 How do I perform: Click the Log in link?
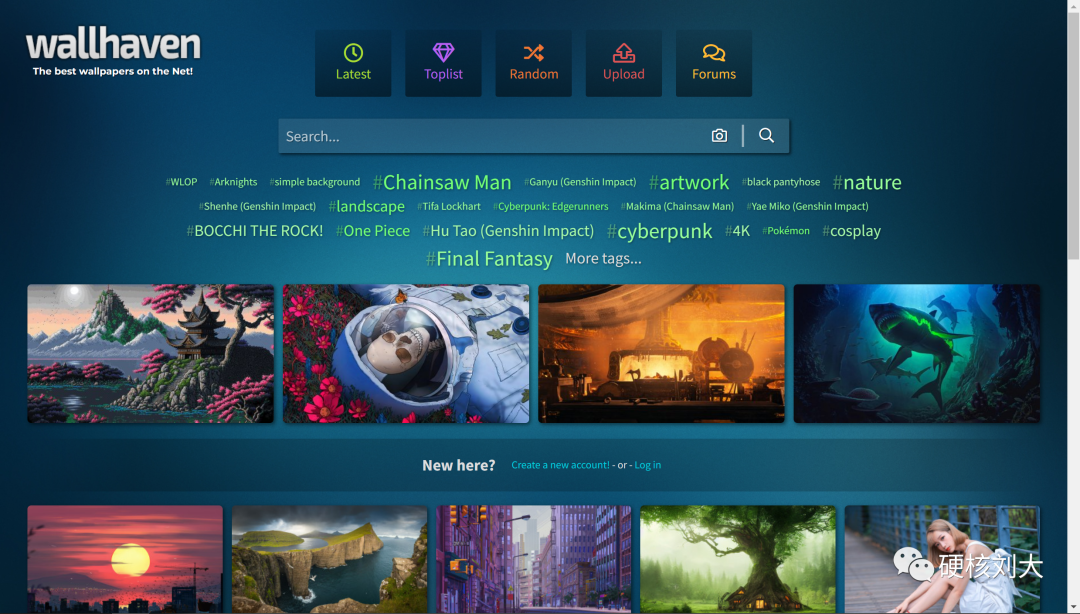[x=647, y=465]
